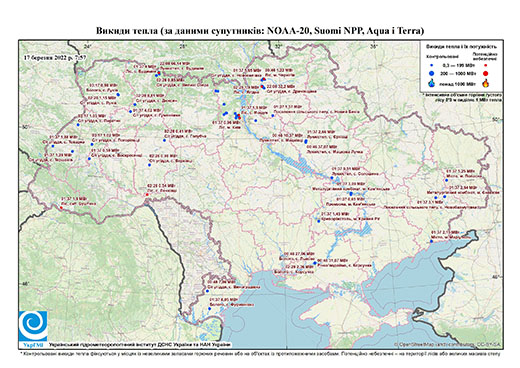Click the orange flame legend icon

click(486, 83)
